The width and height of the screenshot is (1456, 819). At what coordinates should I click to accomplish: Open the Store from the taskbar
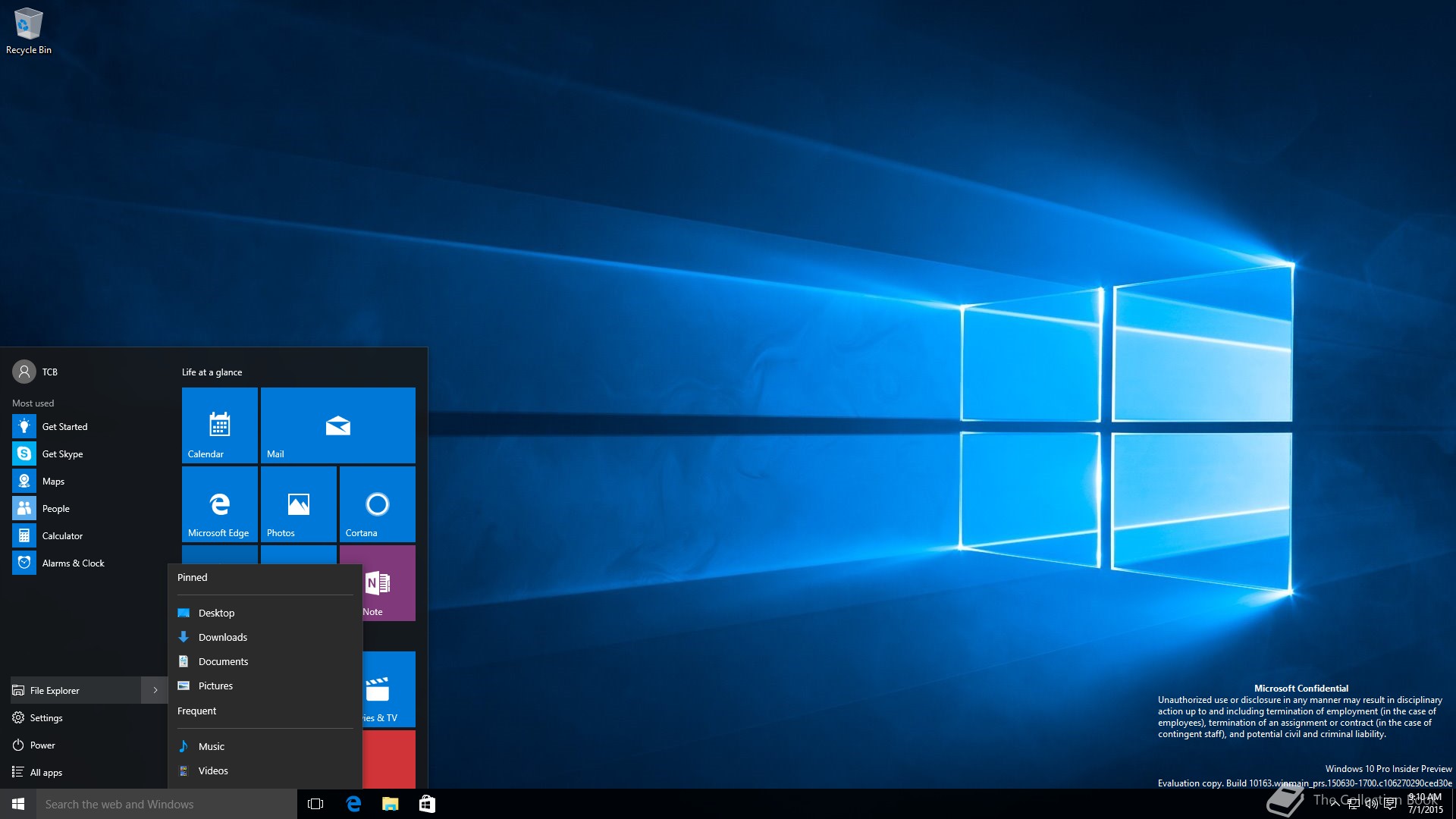point(427,804)
